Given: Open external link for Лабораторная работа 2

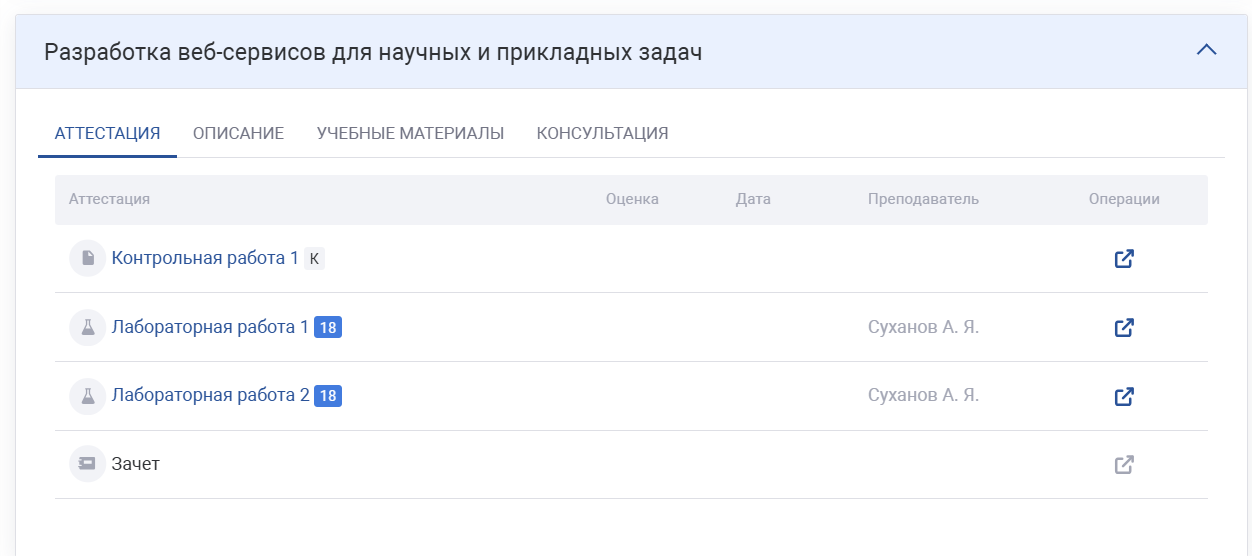Looking at the screenshot, I should tap(1124, 397).
